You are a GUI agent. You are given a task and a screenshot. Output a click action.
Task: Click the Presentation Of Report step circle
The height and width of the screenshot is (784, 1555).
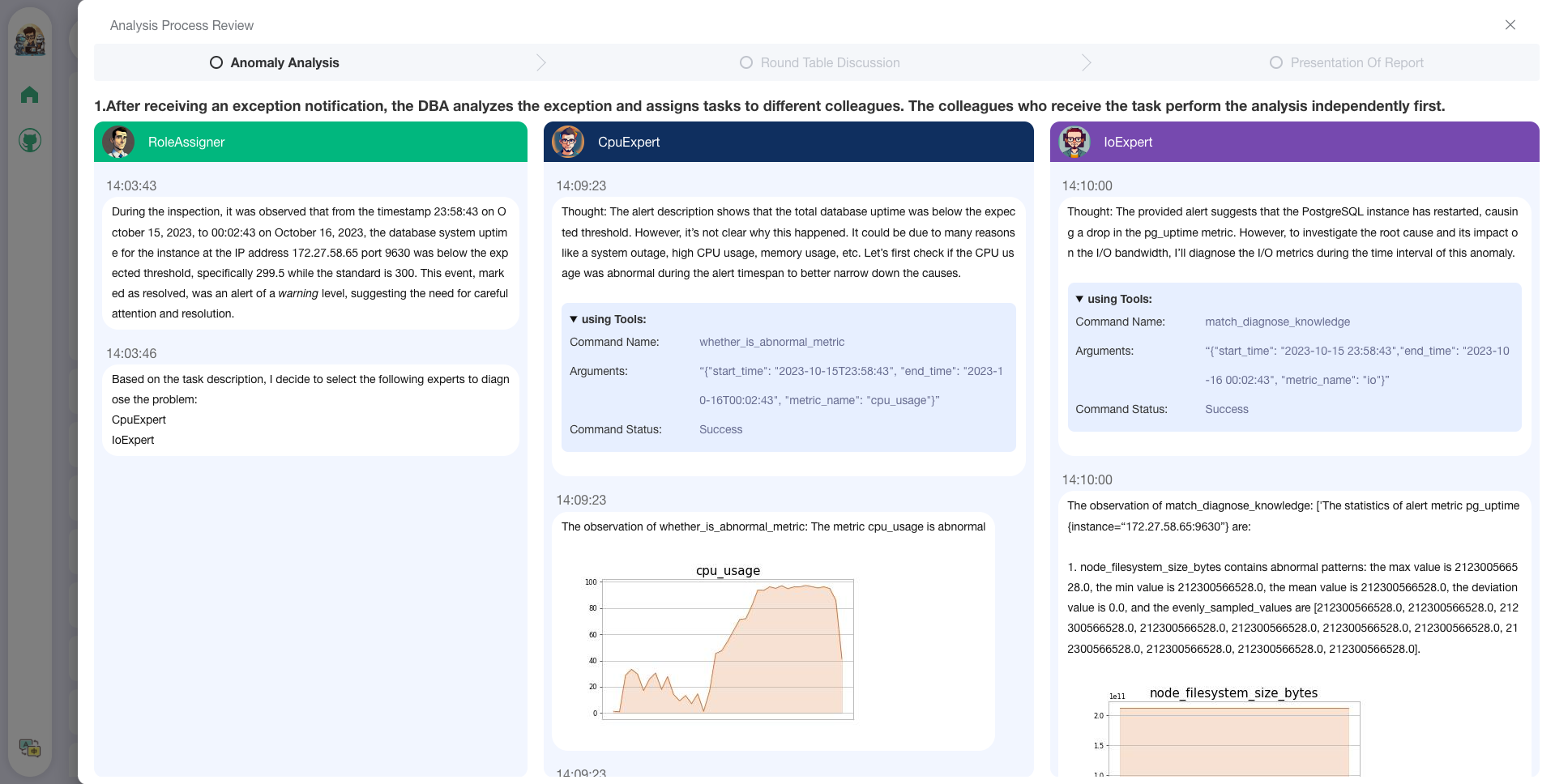click(1276, 62)
